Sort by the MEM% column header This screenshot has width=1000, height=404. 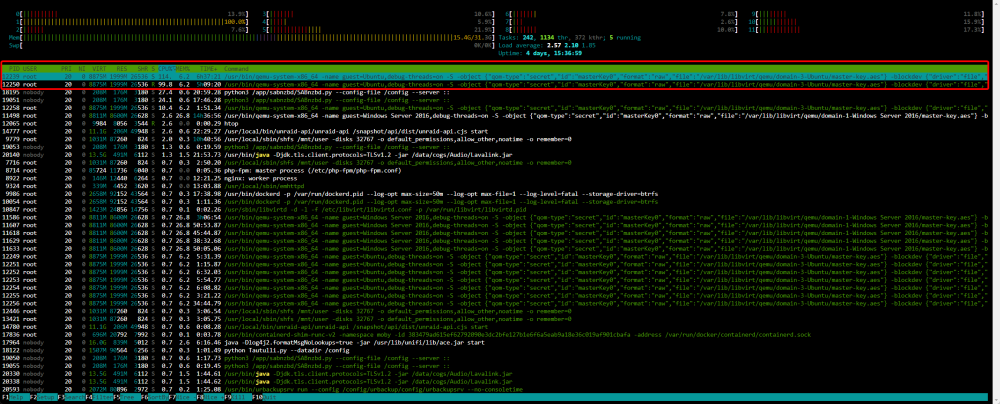pyautogui.click(x=184, y=68)
